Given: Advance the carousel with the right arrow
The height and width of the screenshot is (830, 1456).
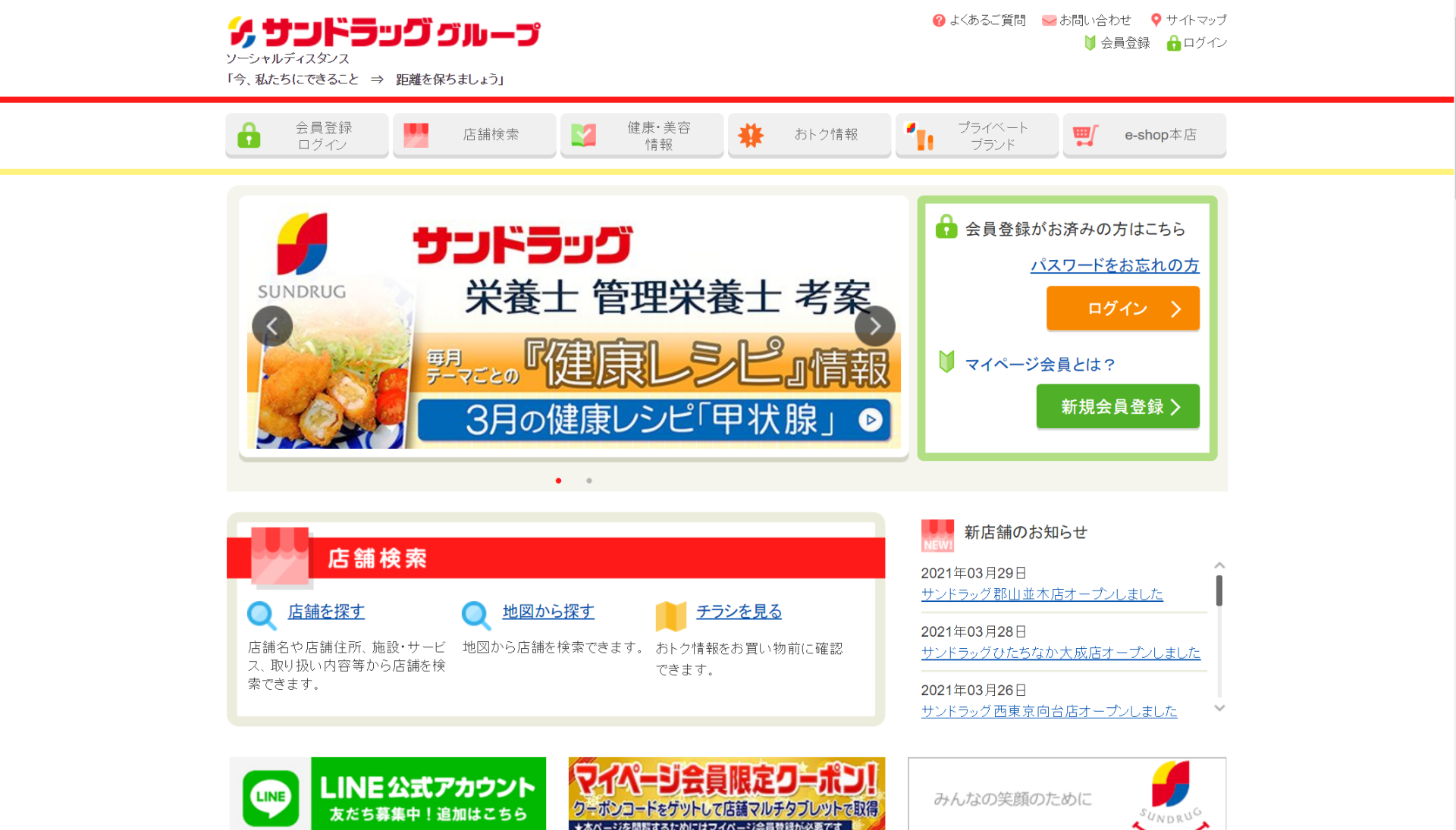Looking at the screenshot, I should [874, 325].
